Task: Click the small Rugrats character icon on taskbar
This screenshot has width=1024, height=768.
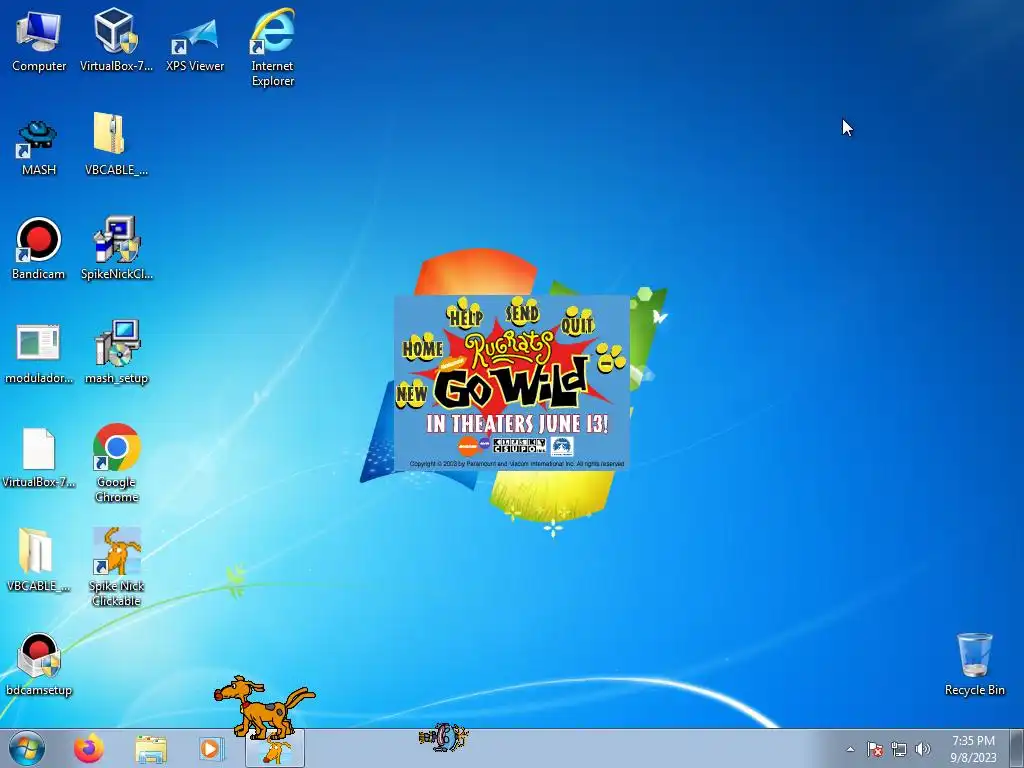Action: 443,737
